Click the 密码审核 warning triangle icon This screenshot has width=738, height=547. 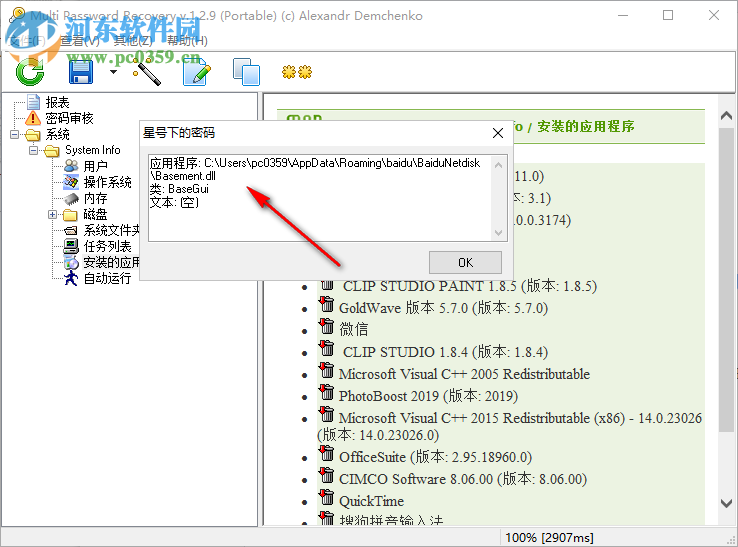33,118
